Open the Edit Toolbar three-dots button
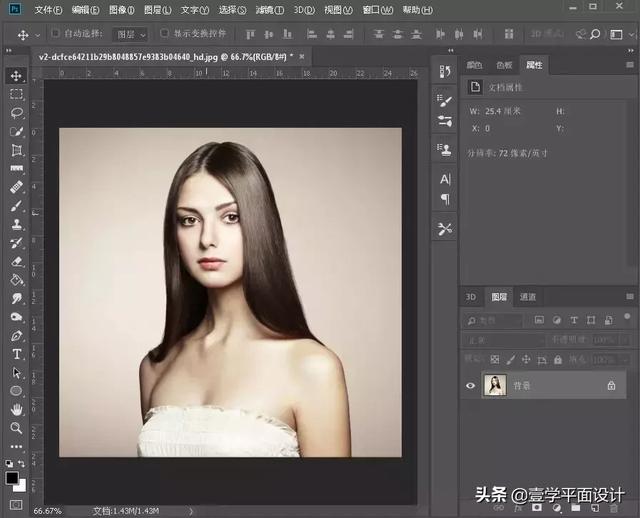The image size is (640, 518). coord(16,447)
